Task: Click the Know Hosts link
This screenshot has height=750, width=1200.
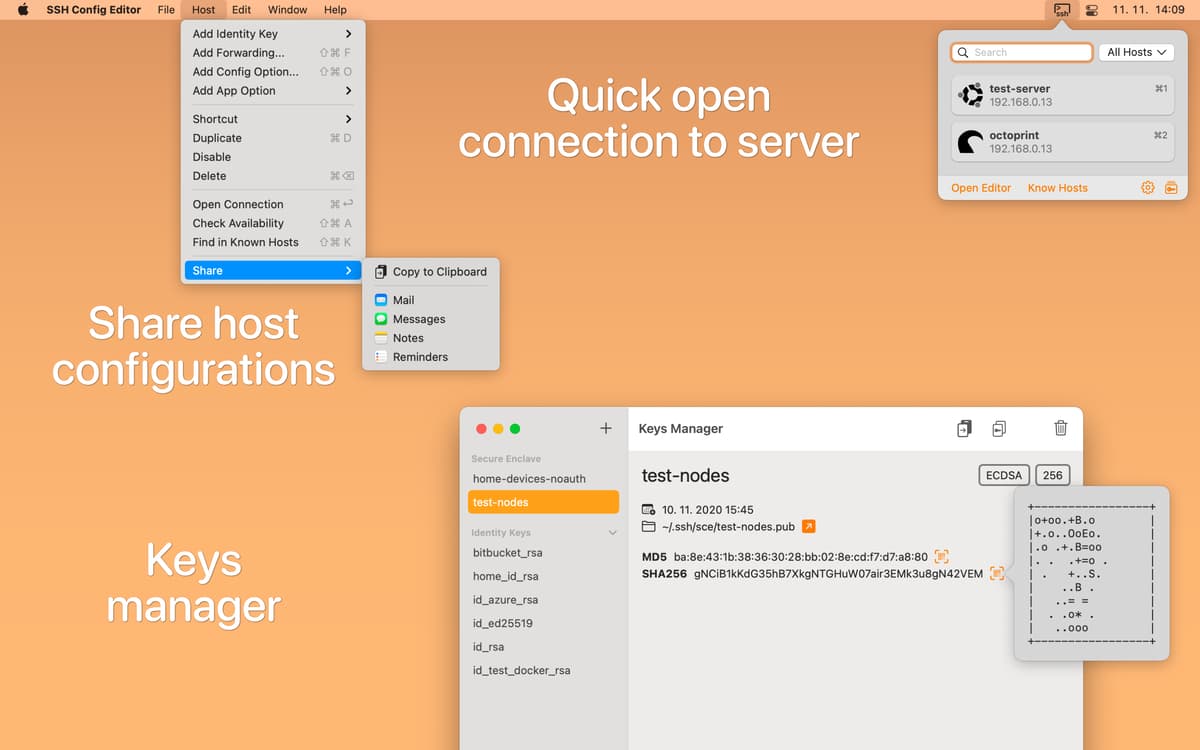Action: click(1057, 188)
